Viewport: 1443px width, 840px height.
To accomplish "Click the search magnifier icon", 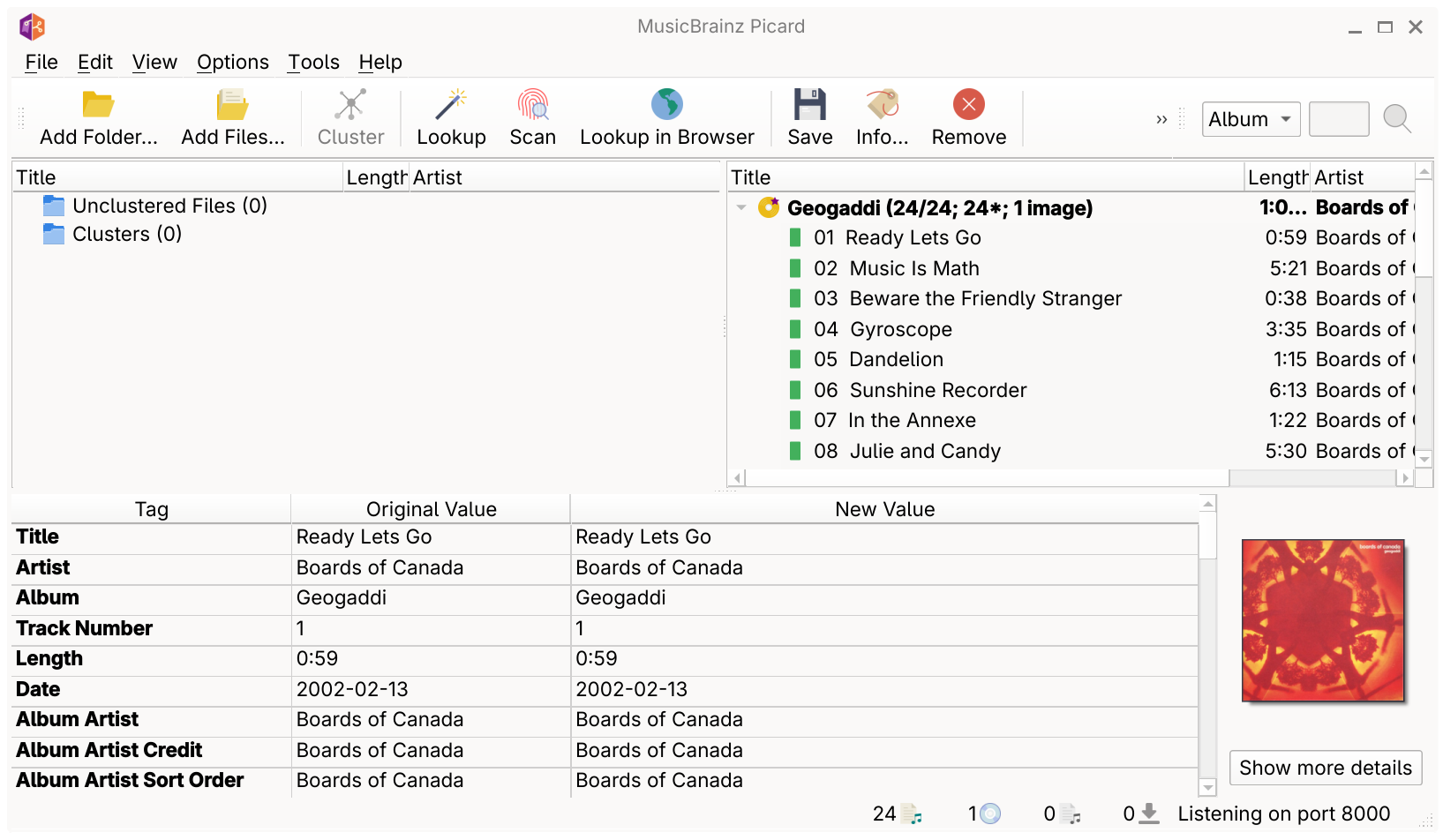I will [x=1396, y=118].
